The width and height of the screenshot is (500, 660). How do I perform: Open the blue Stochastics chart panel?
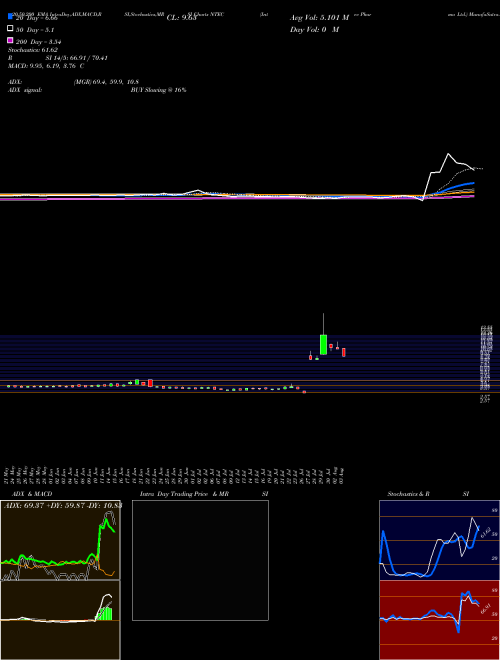439,540
